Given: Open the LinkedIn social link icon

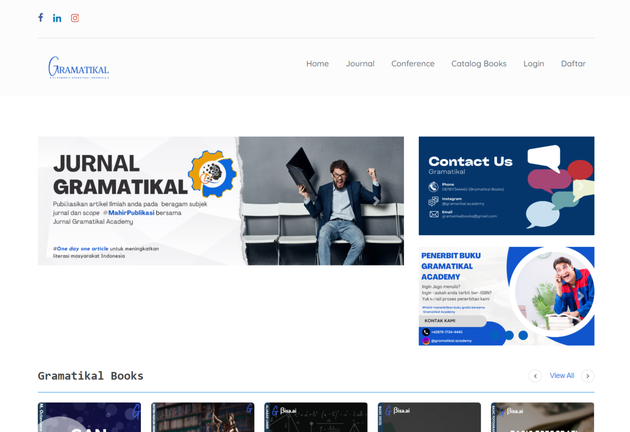Looking at the screenshot, I should (x=57, y=18).
